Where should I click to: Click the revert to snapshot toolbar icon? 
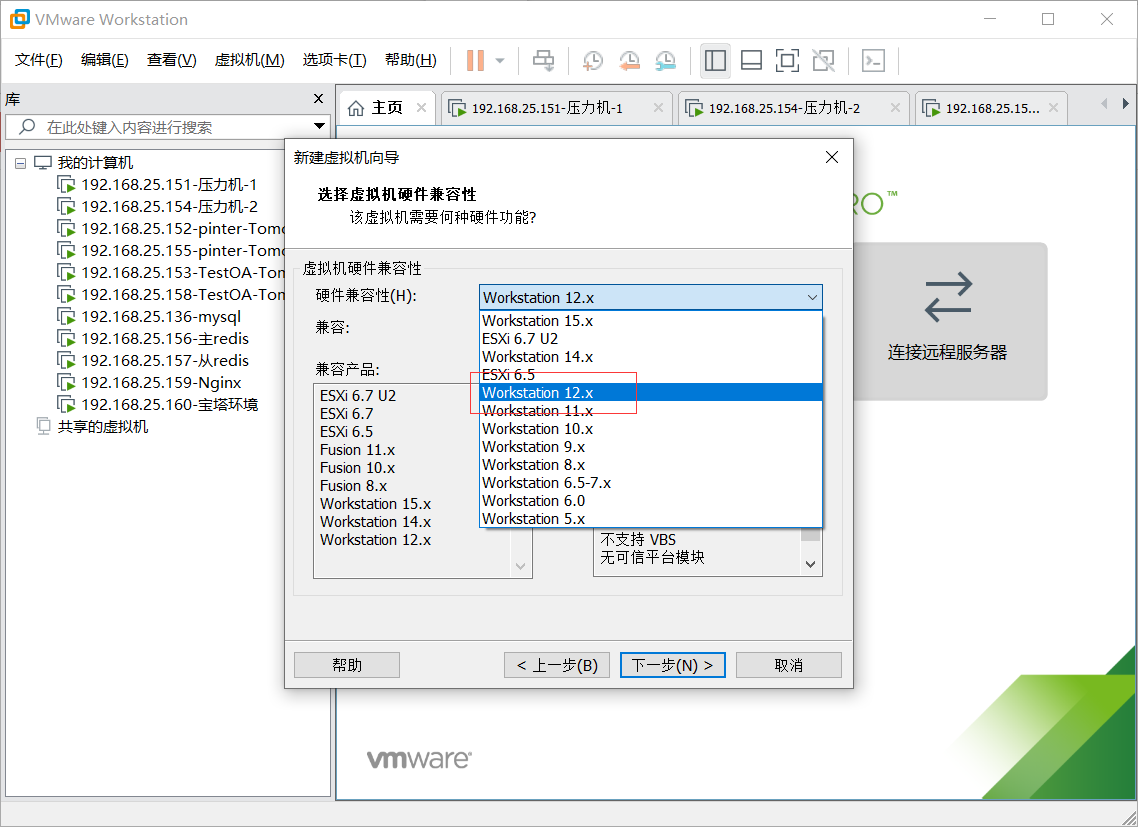(x=629, y=60)
